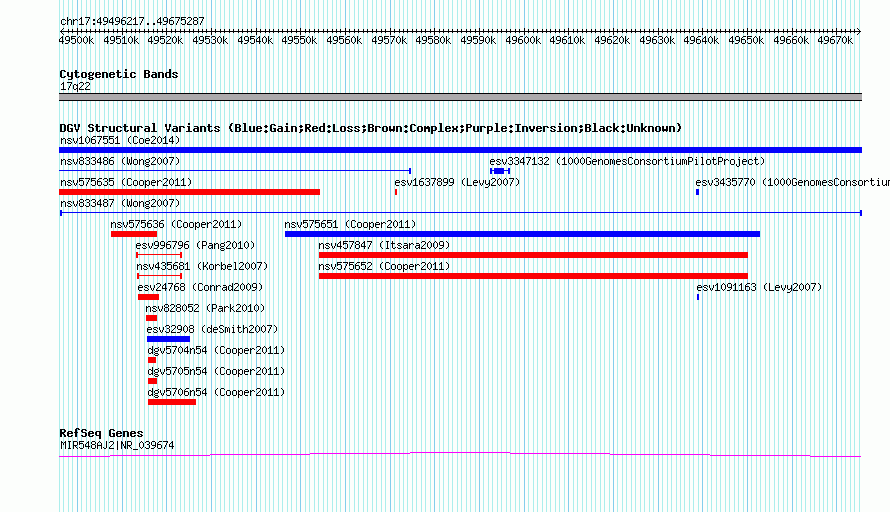Select the thin blue nsv833487 span line
890x512 pixels.
click(461, 213)
